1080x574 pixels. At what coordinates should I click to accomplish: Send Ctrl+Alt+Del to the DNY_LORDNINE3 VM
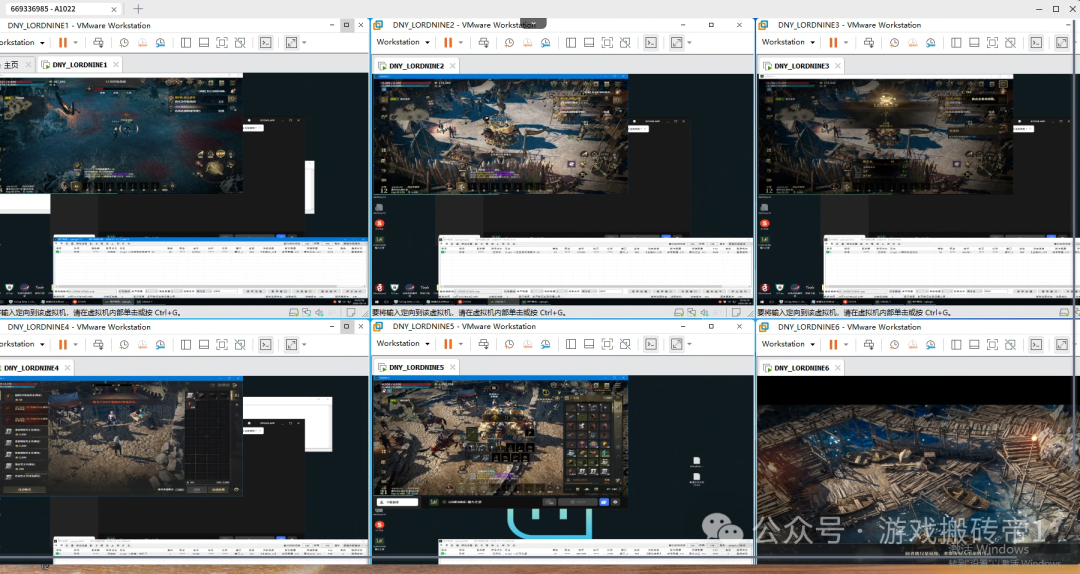(x=869, y=43)
